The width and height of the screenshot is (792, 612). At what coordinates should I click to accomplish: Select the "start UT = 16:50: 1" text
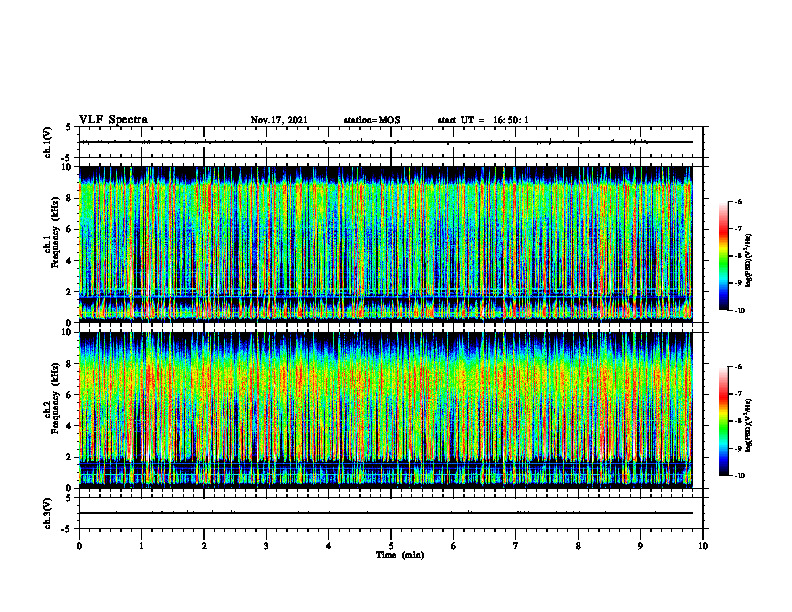coord(483,120)
